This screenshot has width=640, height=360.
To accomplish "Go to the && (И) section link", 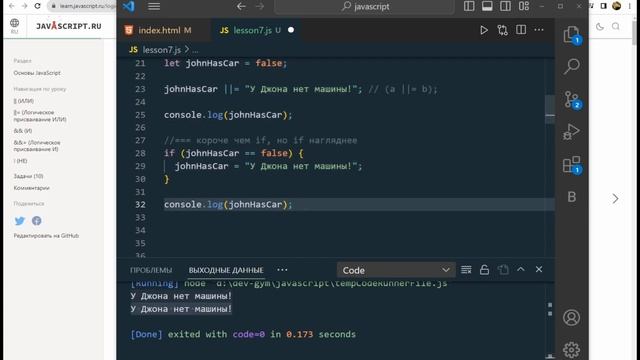I will tap(23, 131).
